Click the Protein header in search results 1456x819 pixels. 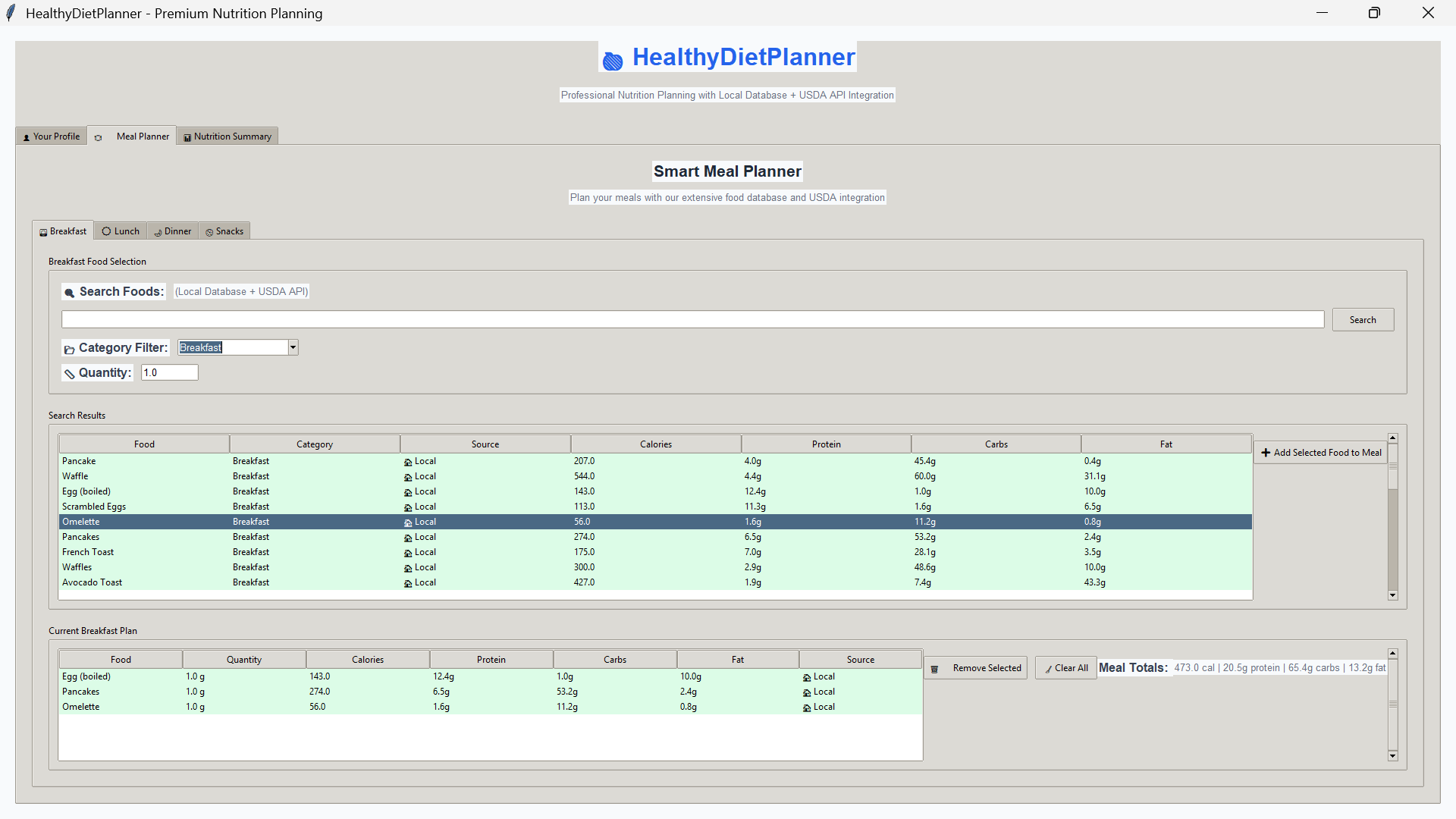pyautogui.click(x=827, y=444)
